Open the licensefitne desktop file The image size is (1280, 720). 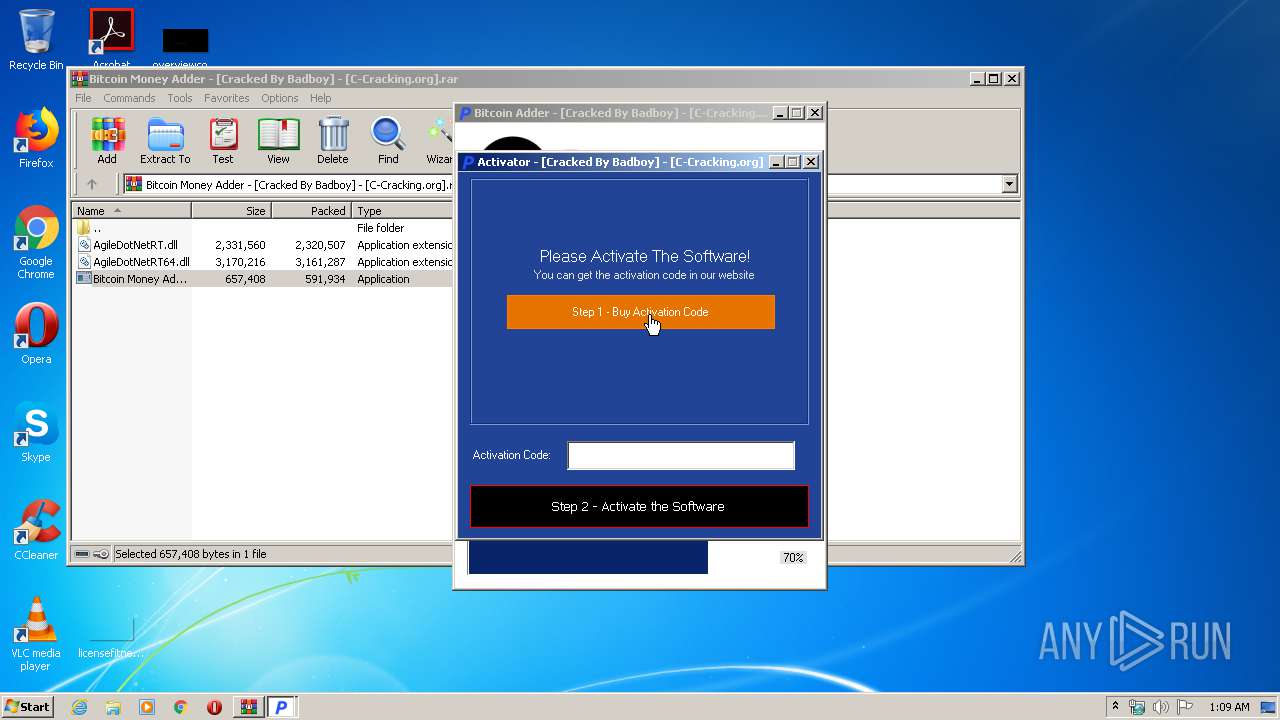tap(111, 638)
